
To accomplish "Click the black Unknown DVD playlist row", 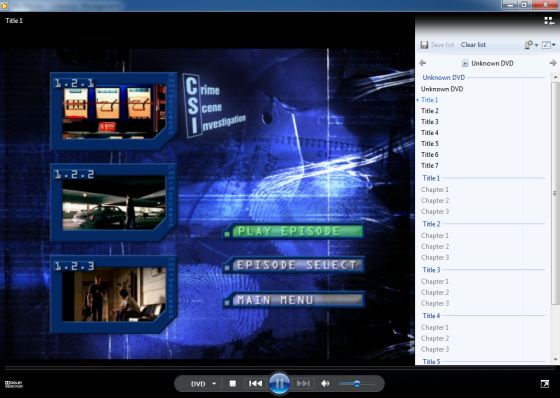I will (442, 89).
